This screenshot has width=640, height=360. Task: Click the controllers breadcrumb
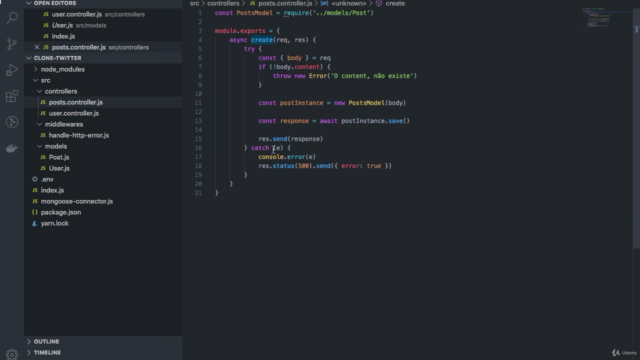[223, 4]
